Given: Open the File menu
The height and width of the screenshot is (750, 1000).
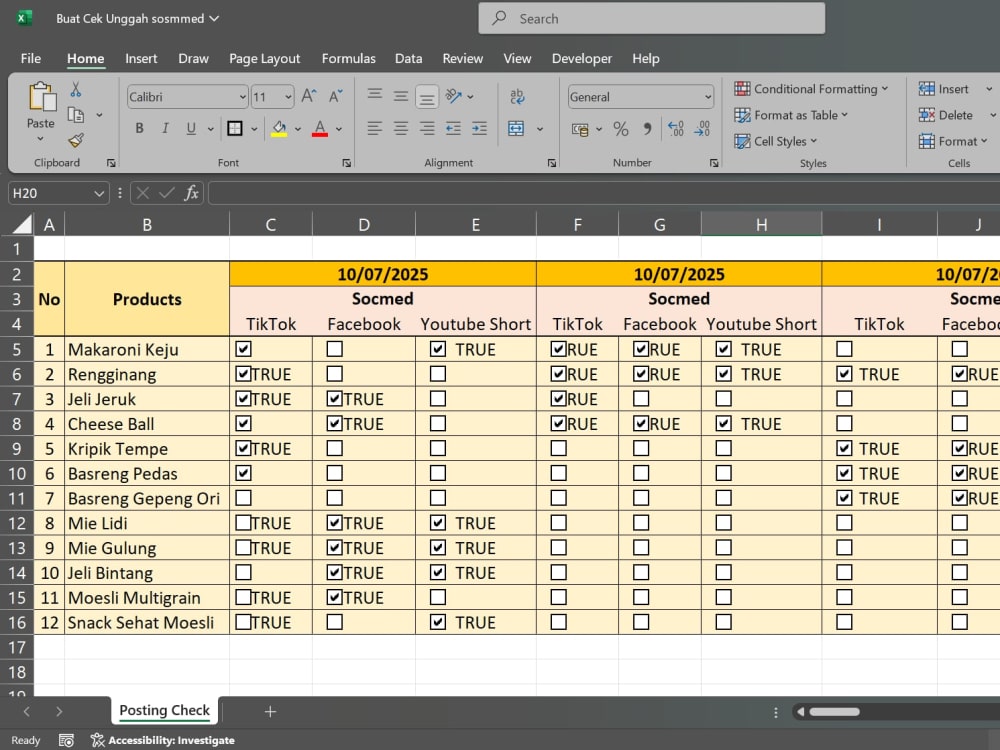Looking at the screenshot, I should (x=31, y=58).
